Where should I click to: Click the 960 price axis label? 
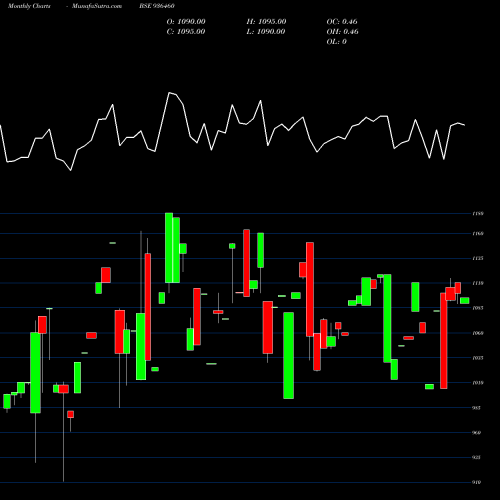pos(477,433)
